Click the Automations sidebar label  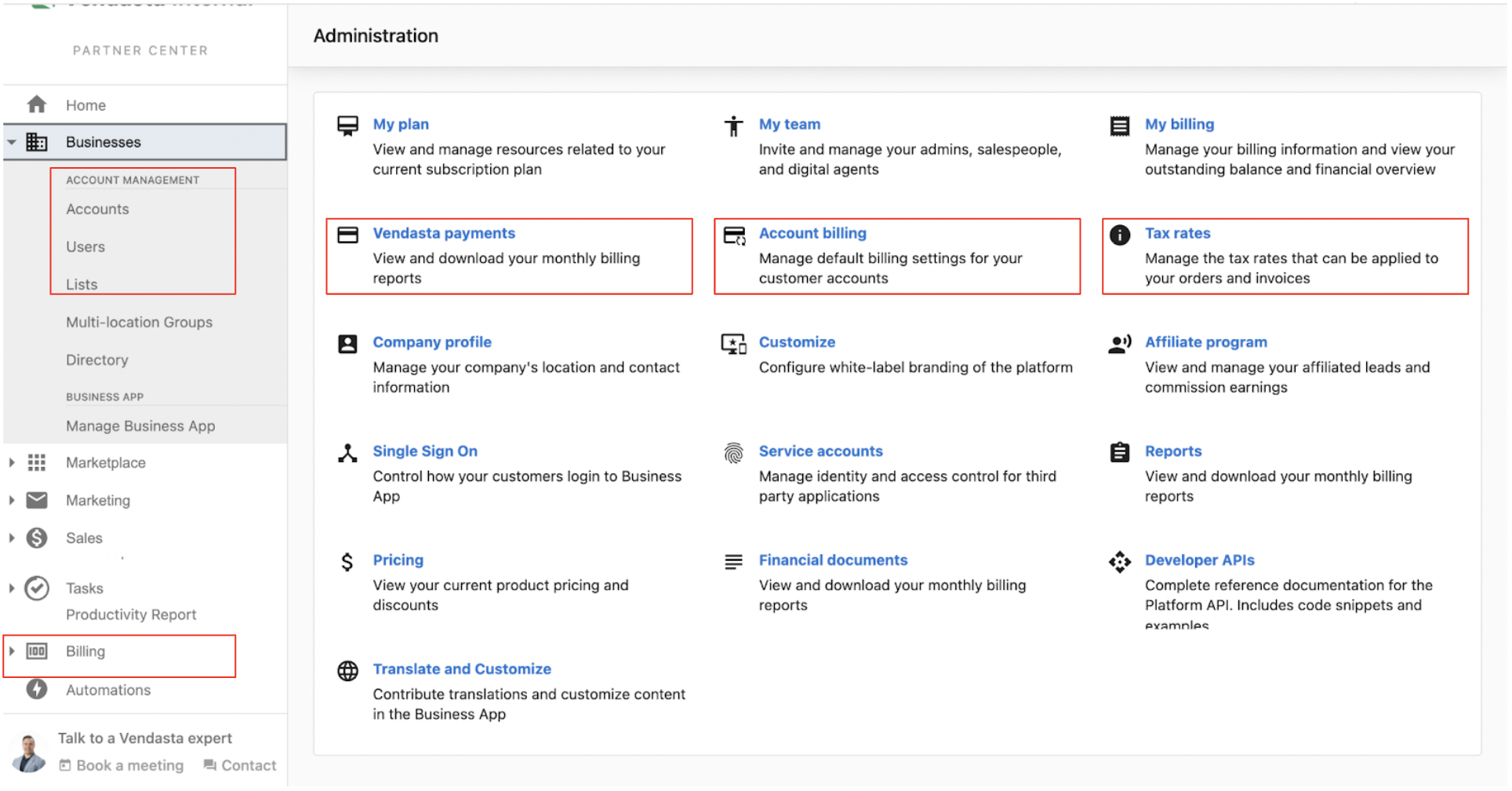(108, 691)
